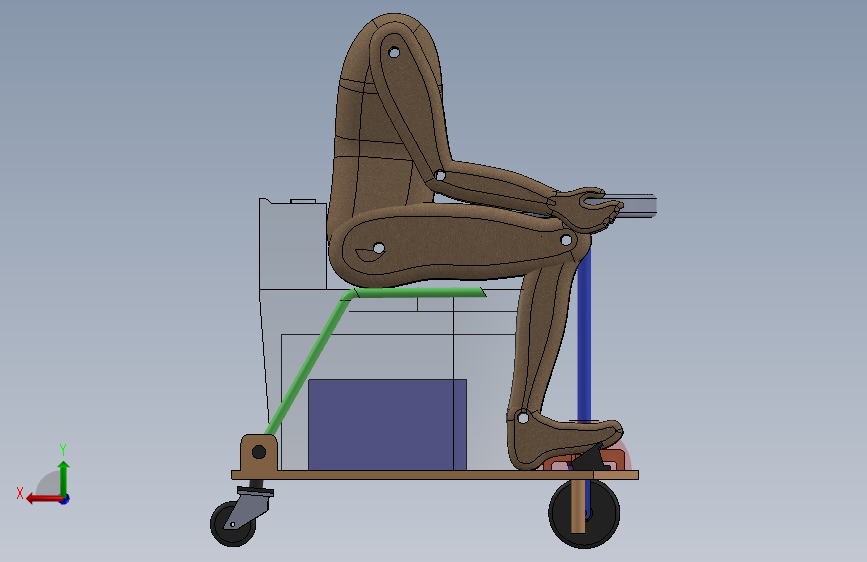Select the brown pivot bracket with hole

pos(258,452)
